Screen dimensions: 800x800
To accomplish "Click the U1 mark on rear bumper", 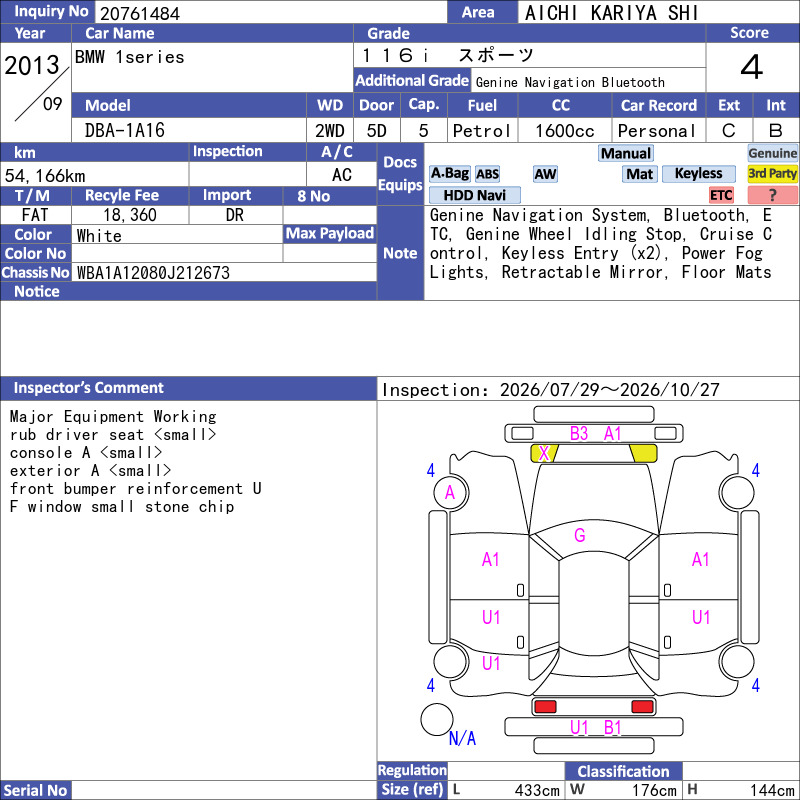I will click(x=579, y=728).
